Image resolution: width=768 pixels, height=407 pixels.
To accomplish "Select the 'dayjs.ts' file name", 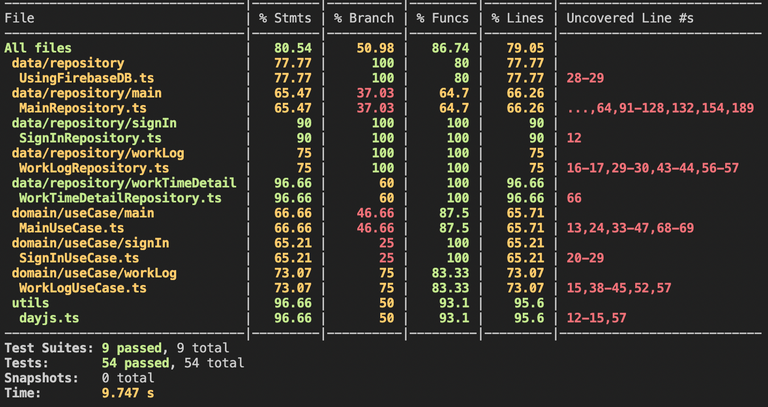I will pyautogui.click(x=49, y=318).
